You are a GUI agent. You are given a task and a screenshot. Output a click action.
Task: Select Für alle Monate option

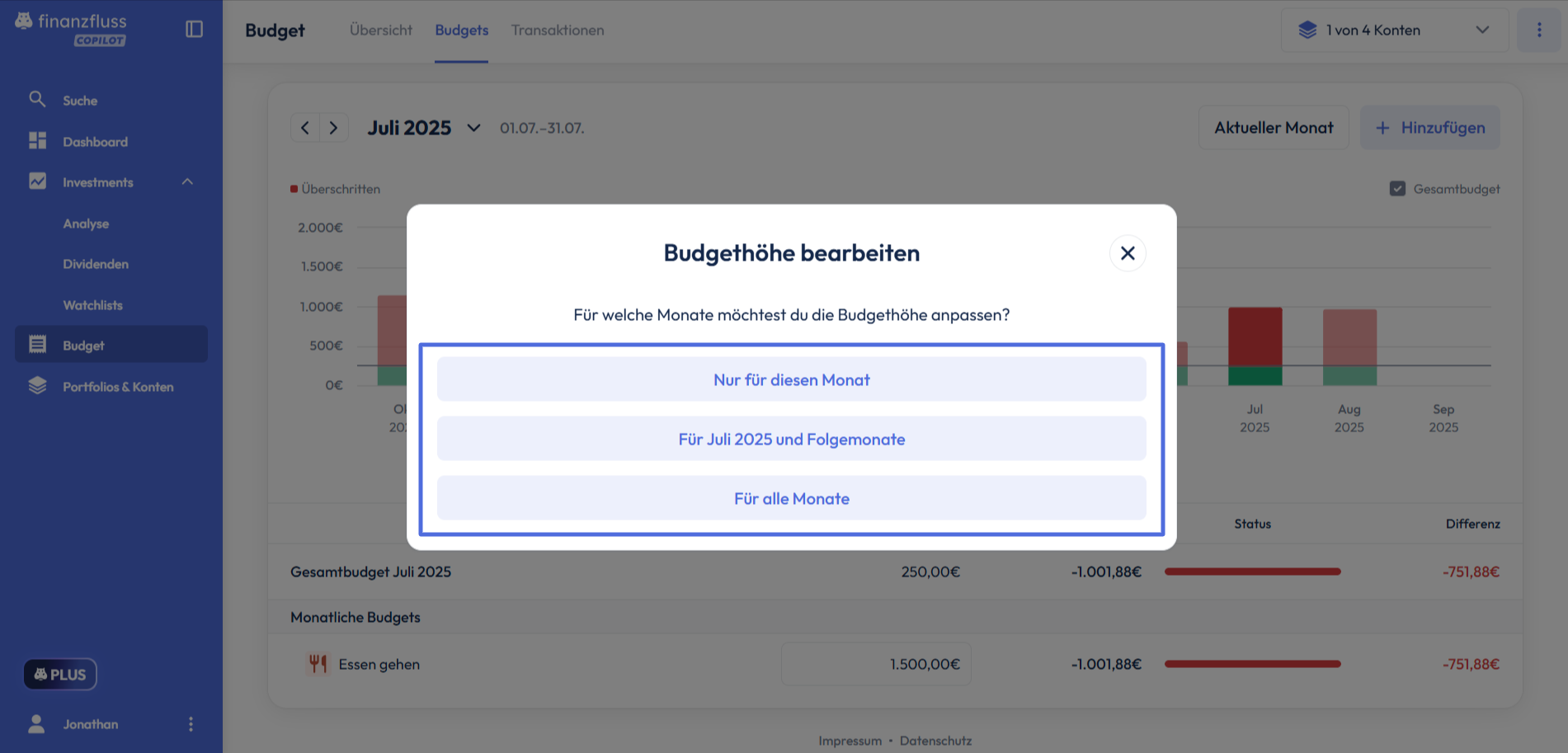click(791, 498)
